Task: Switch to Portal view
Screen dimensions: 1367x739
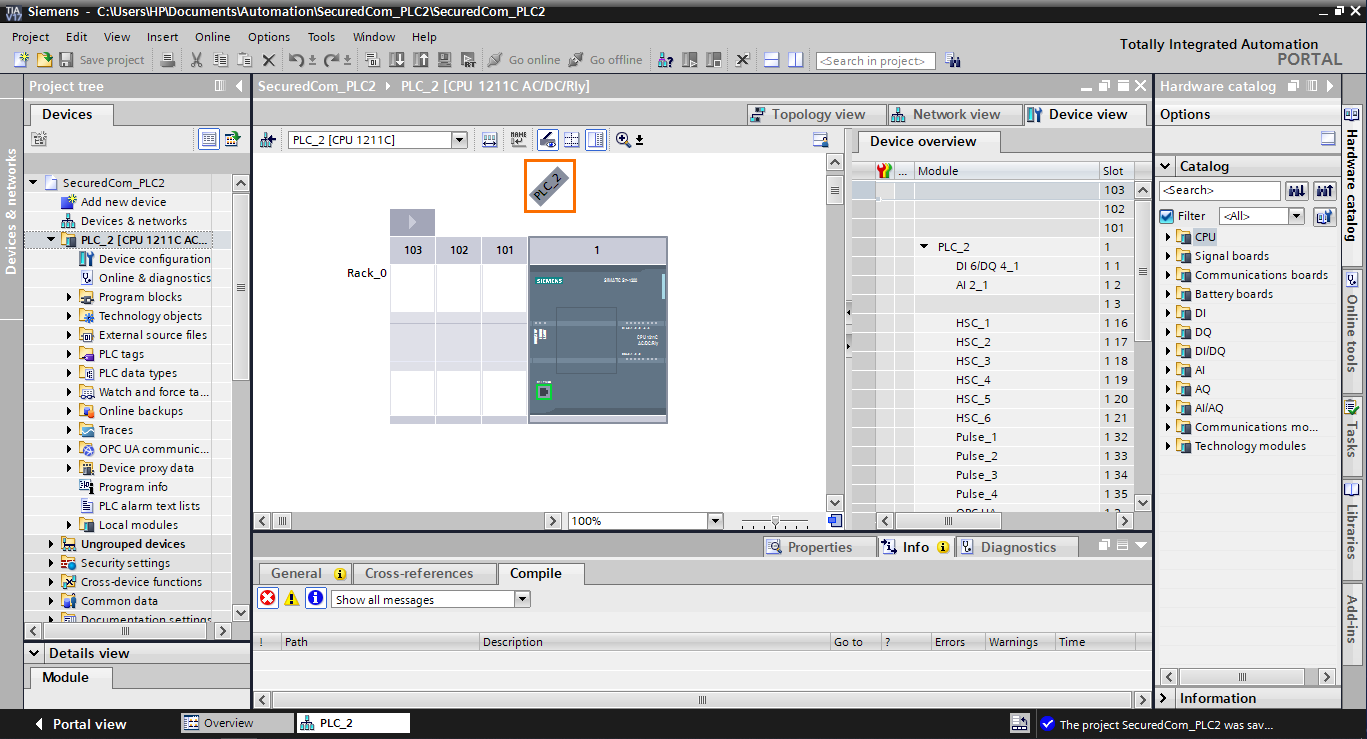Action: [x=80, y=724]
